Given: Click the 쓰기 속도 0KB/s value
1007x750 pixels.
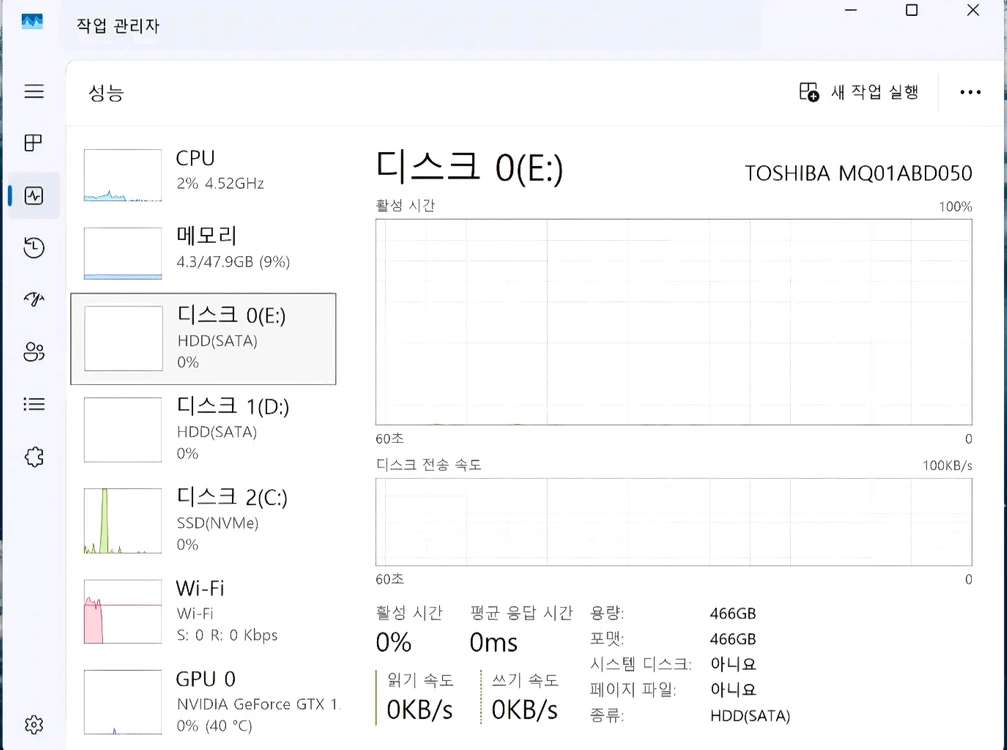Looking at the screenshot, I should click(525, 710).
